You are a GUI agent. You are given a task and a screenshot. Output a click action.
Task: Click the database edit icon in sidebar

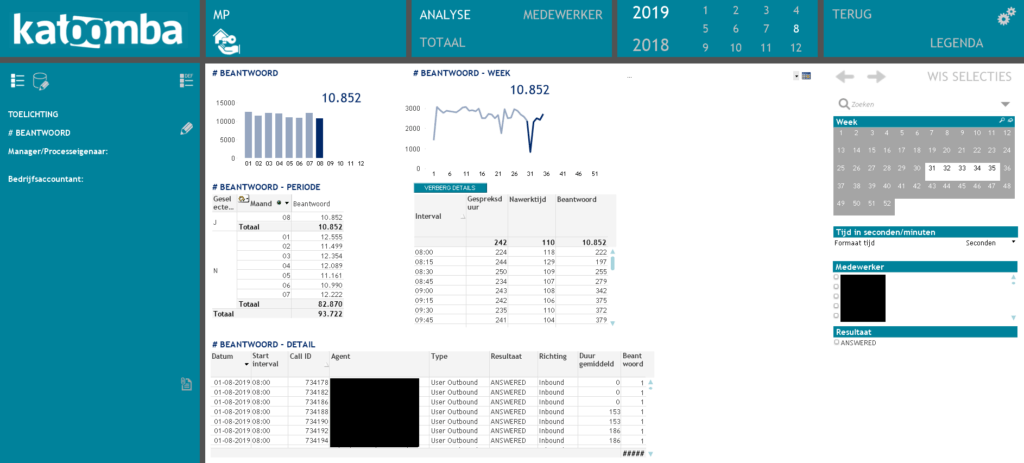(40, 82)
